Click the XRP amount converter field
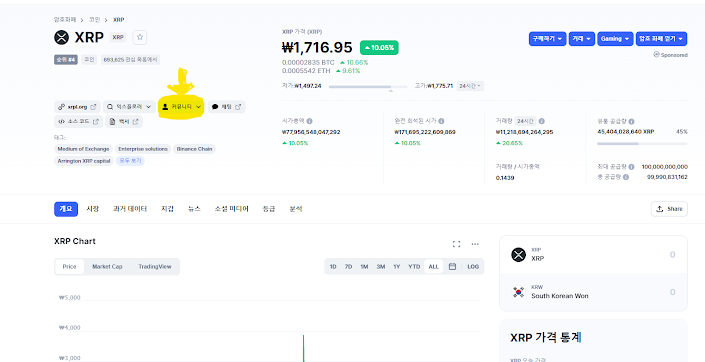The image size is (705, 362). (593, 255)
